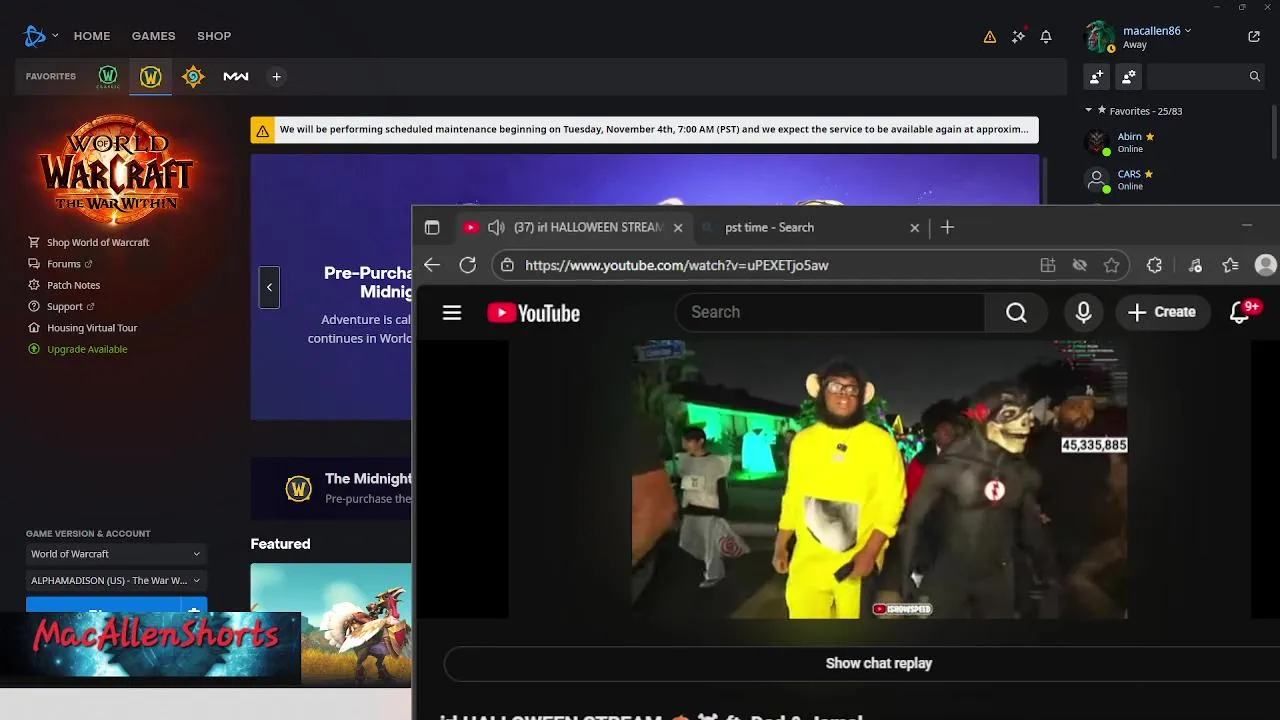Viewport: 1280px width, 720px height.
Task: Click the macallen86 profile avatar
Action: tap(1099, 37)
